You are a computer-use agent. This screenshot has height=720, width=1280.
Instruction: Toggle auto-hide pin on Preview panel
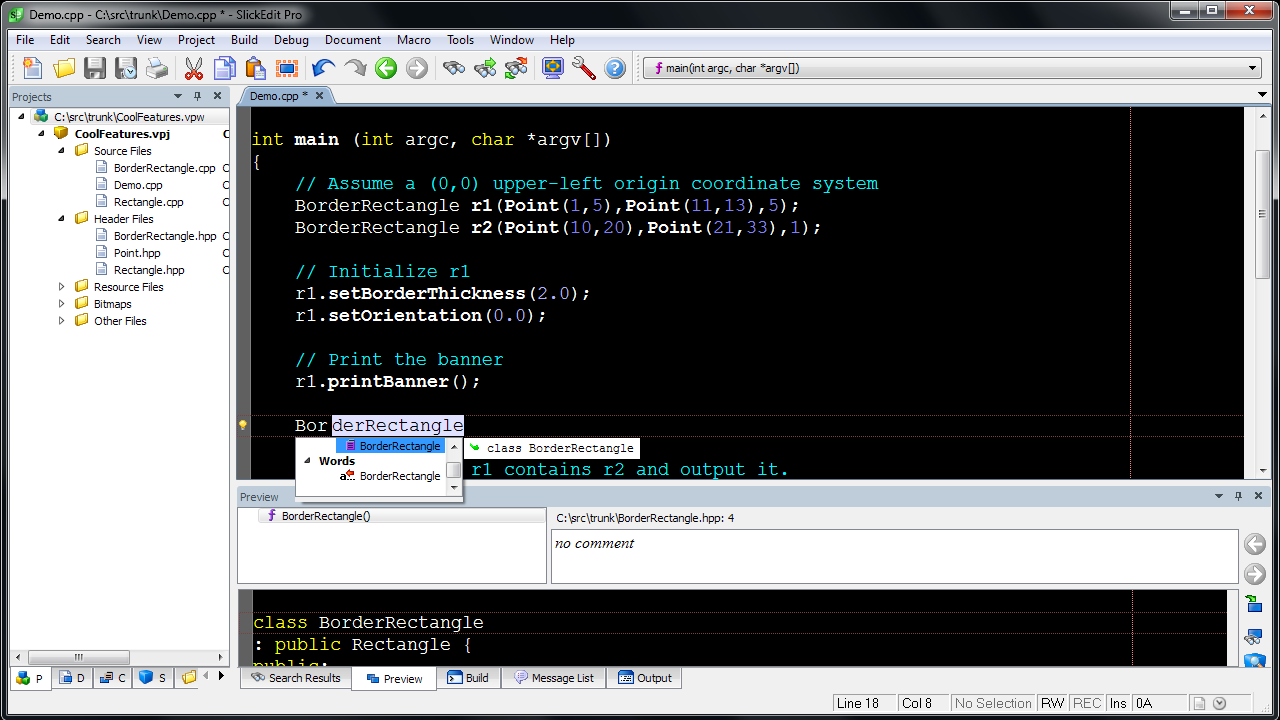click(1238, 496)
